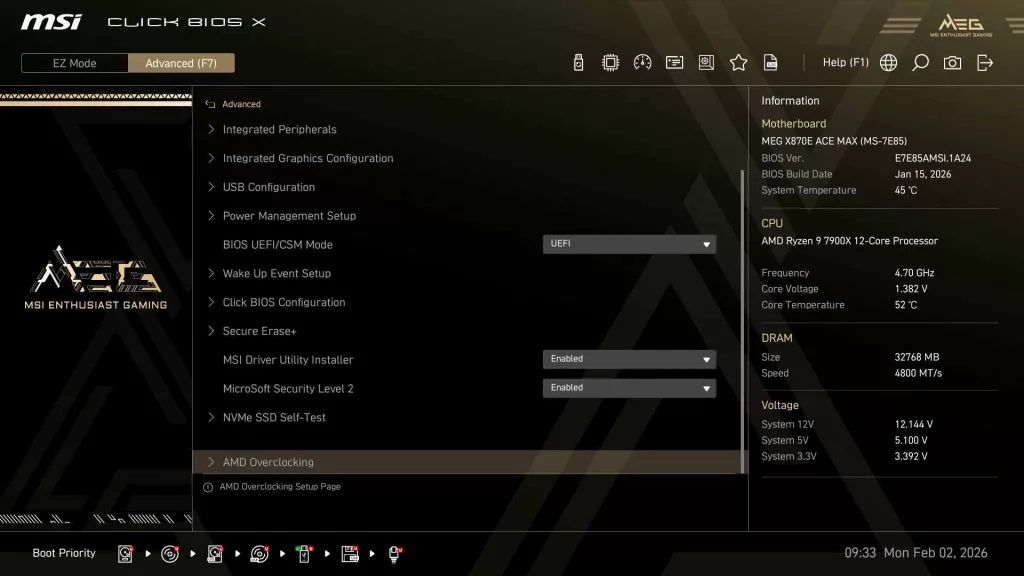1024x576 pixels.
Task: Open the BIOS UEFI/CSM Mode dropdown
Action: (629, 244)
